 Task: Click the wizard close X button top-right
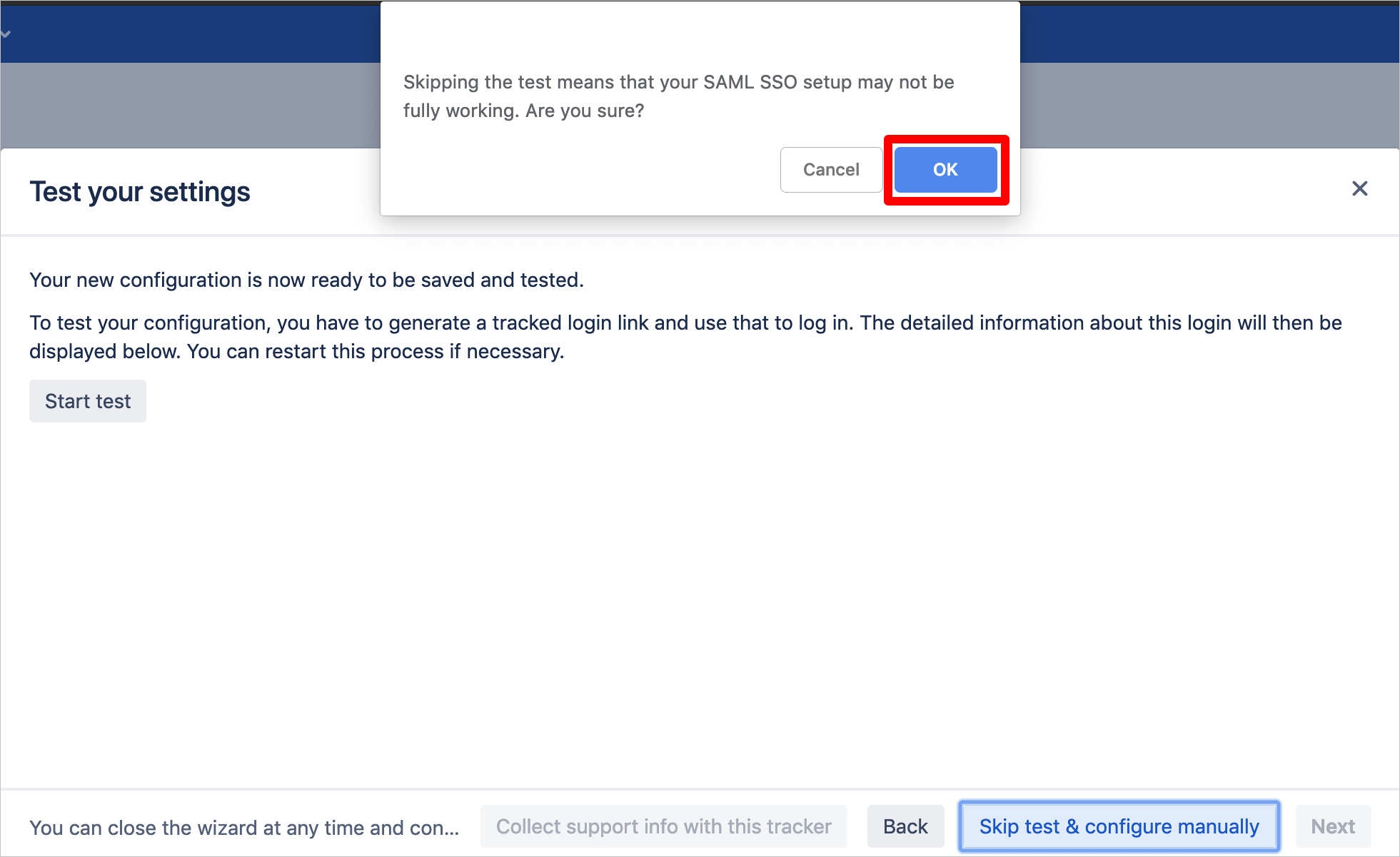tap(1360, 189)
